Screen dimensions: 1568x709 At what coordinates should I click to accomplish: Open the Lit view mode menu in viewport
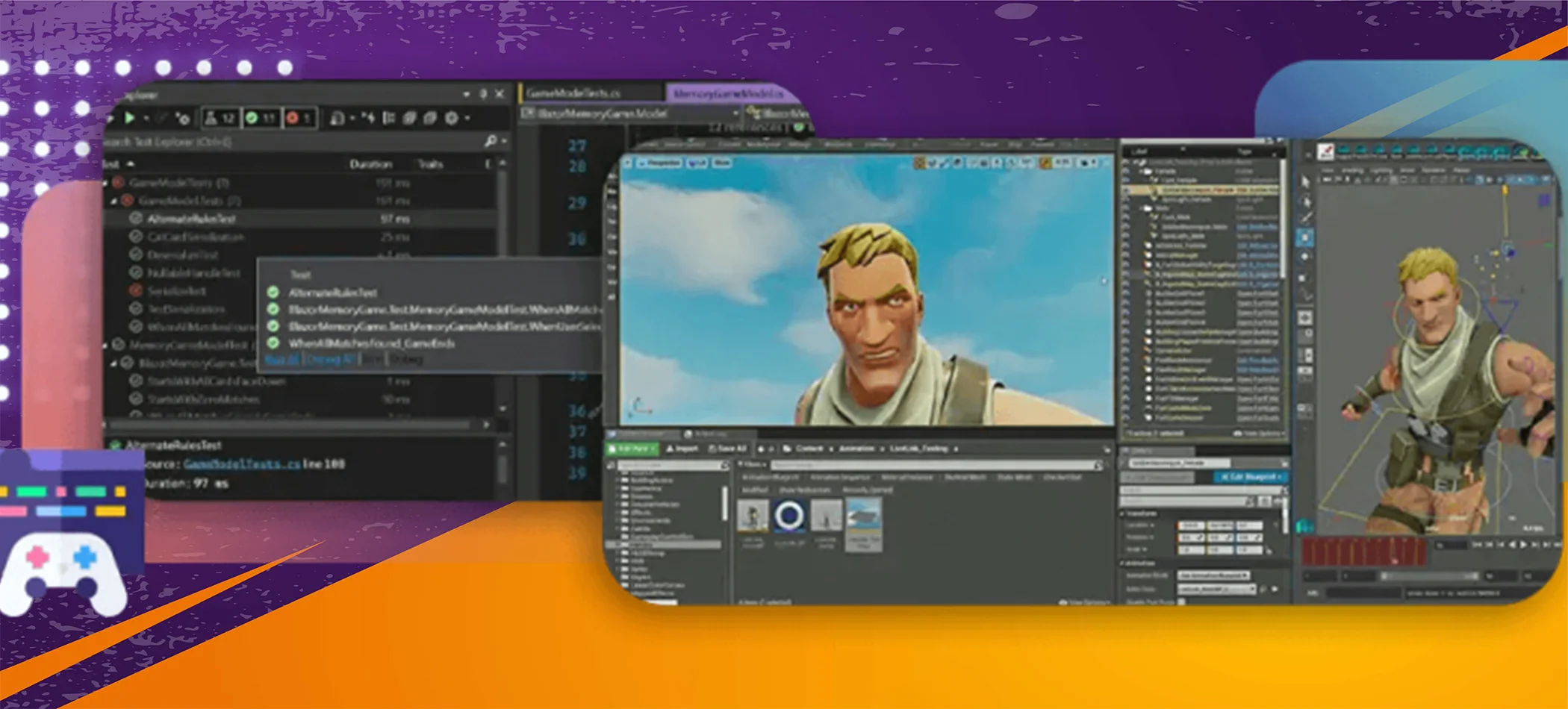pyautogui.click(x=696, y=163)
